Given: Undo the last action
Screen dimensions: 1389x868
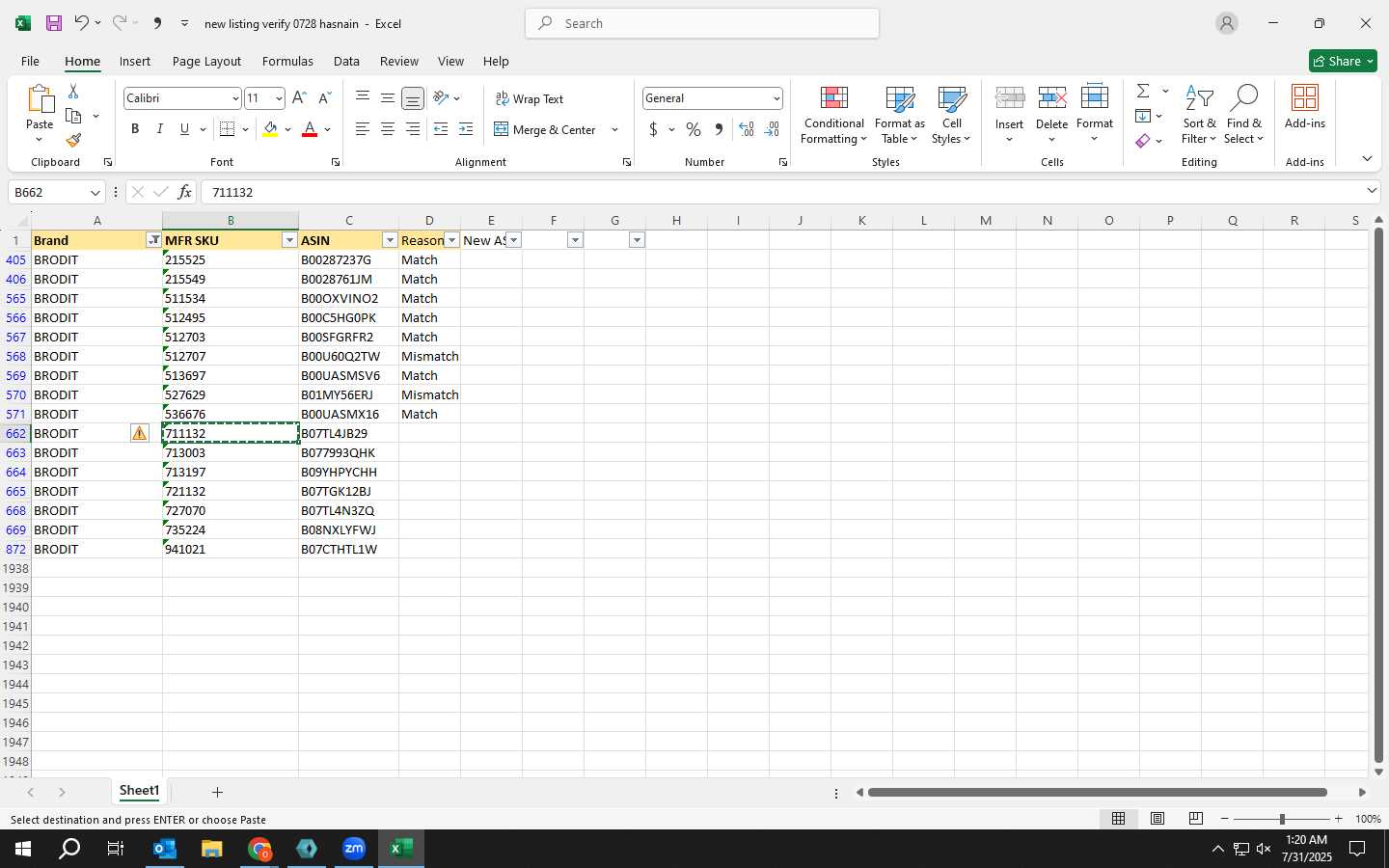Looking at the screenshot, I should coord(82,23).
